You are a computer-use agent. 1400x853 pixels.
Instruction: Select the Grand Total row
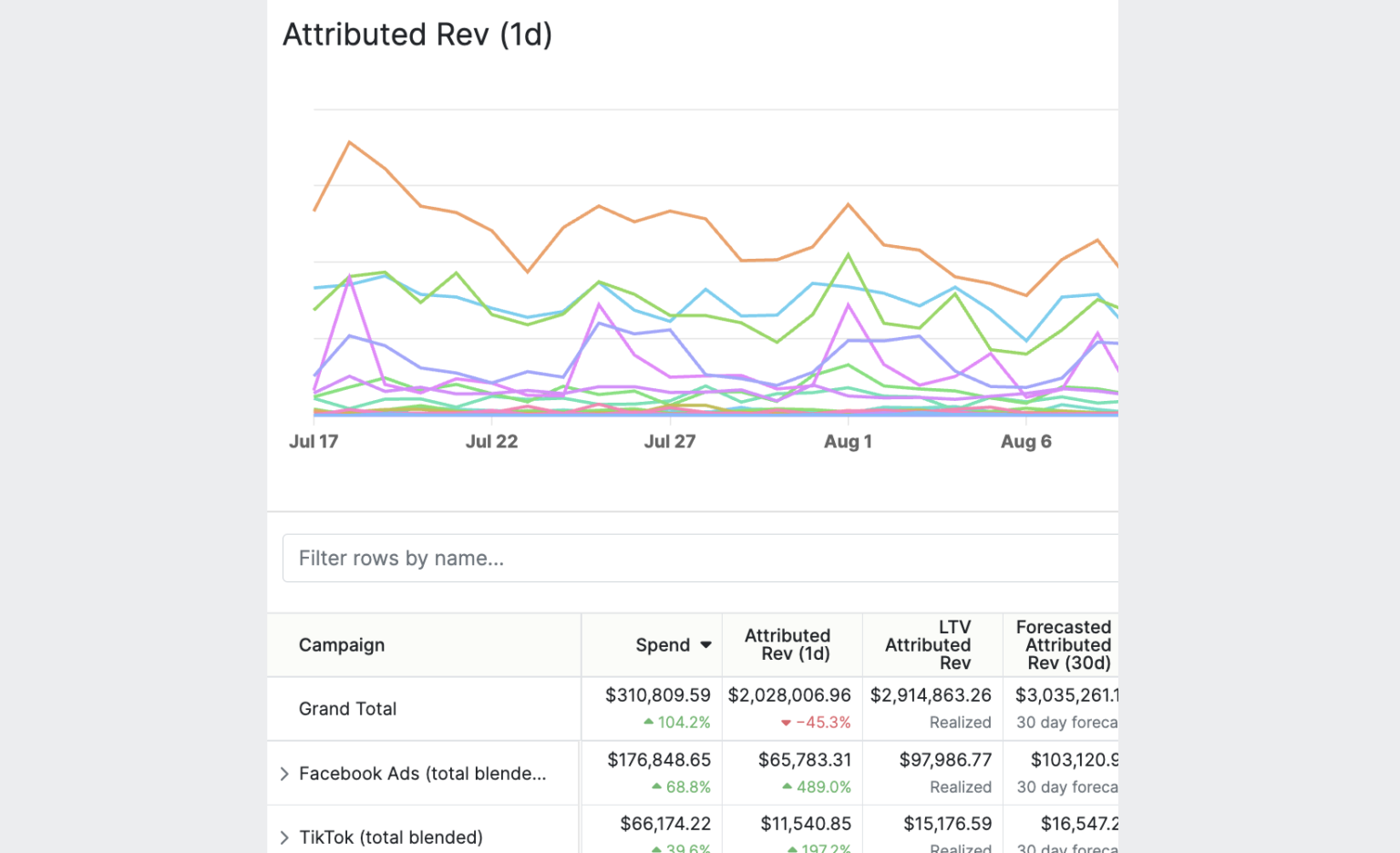(347, 709)
